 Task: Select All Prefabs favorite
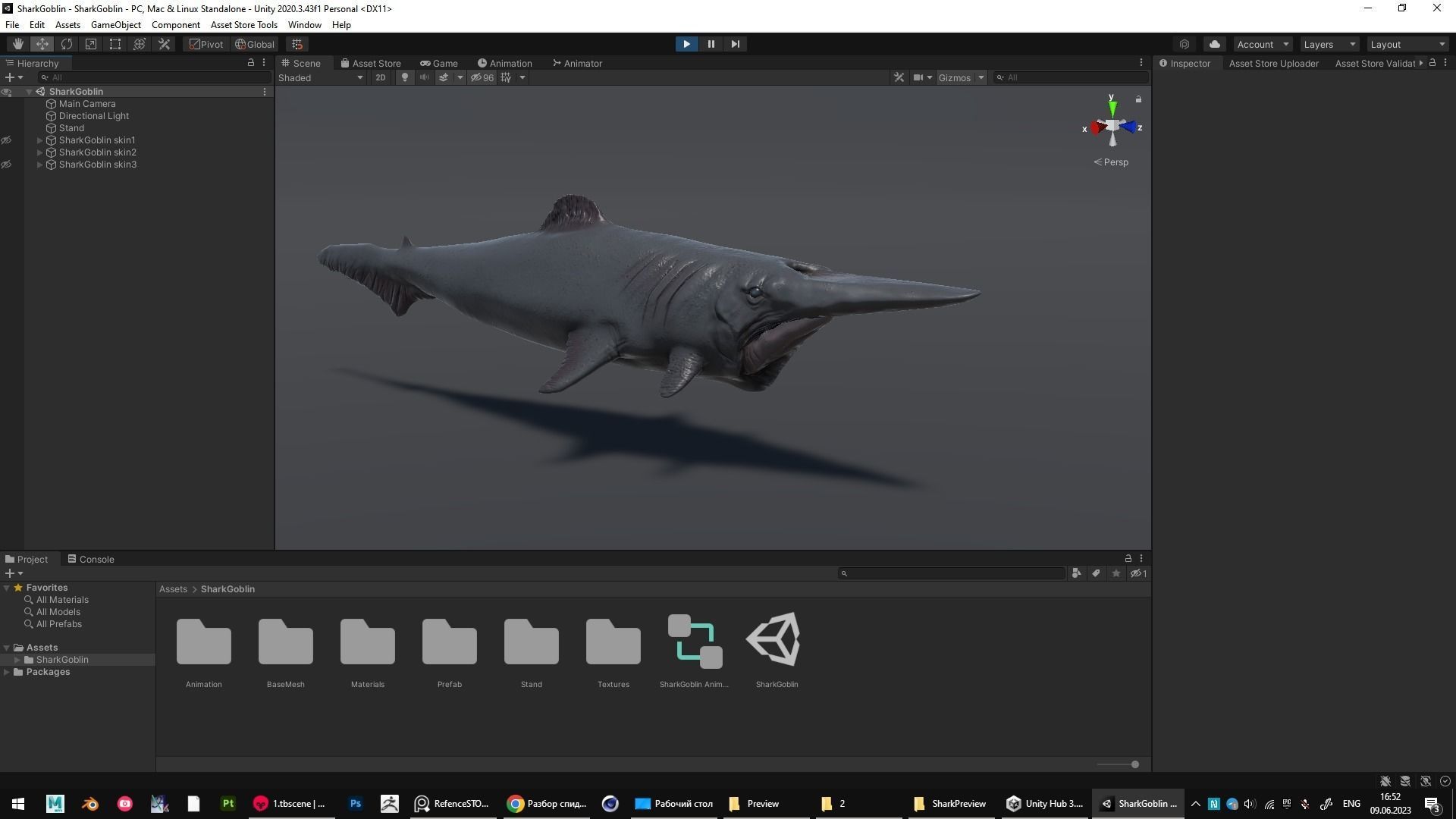point(59,624)
